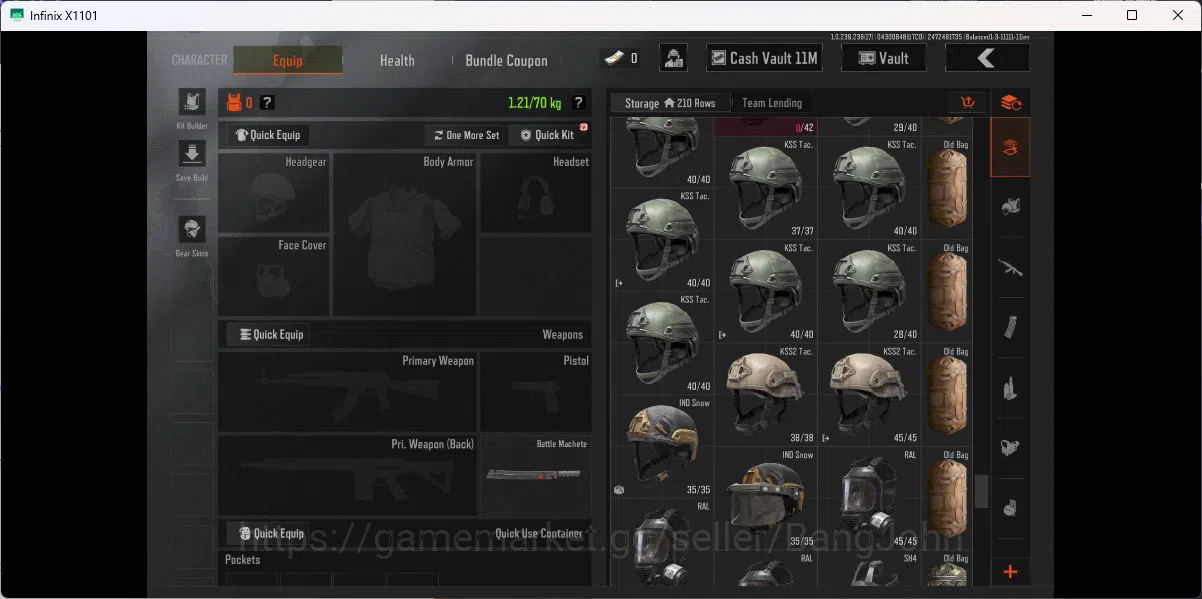Filter storage by grenade category icon
The height and width of the screenshot is (599, 1202).
(x=1010, y=506)
